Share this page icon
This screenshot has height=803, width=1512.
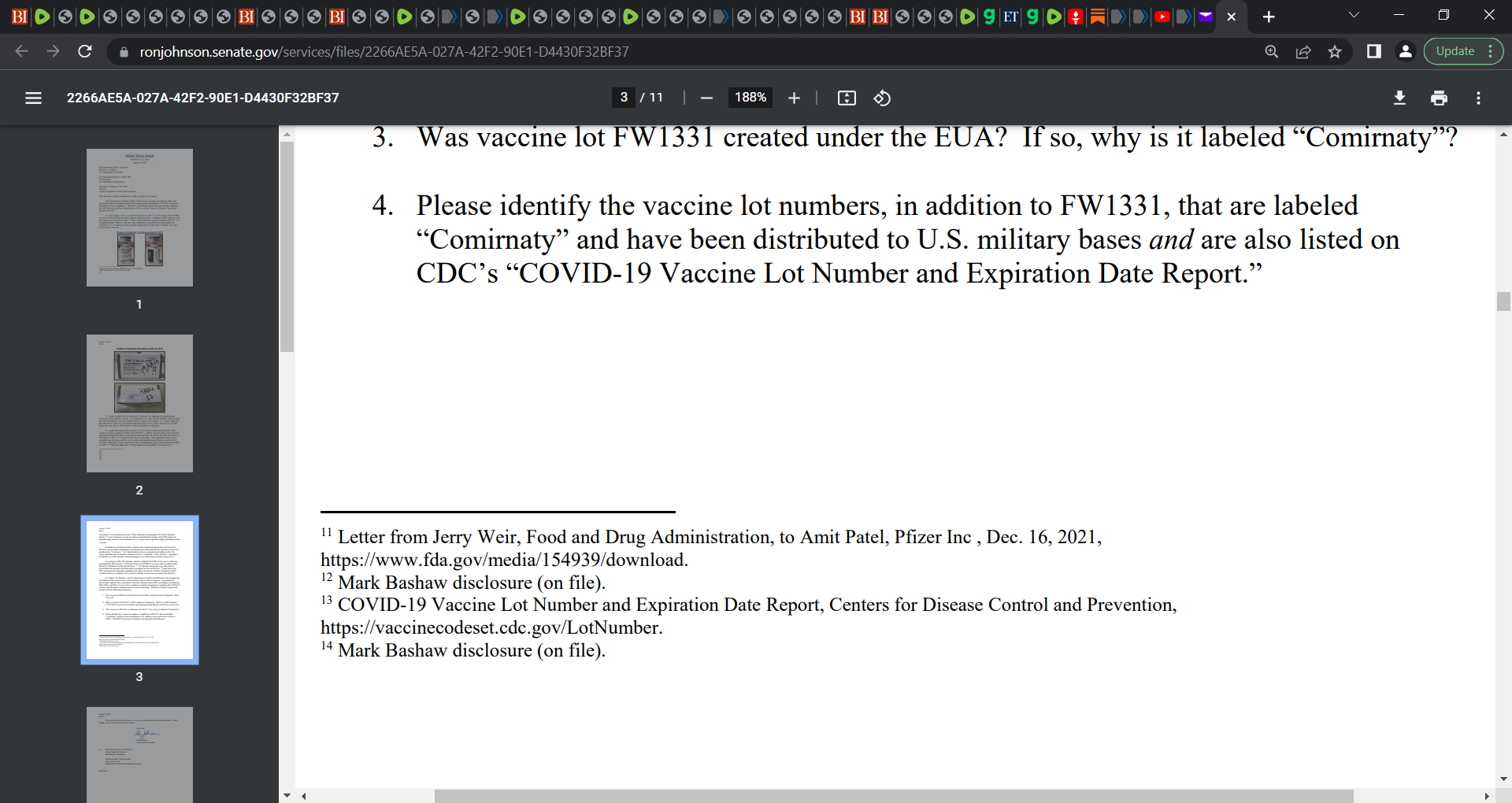point(1303,51)
